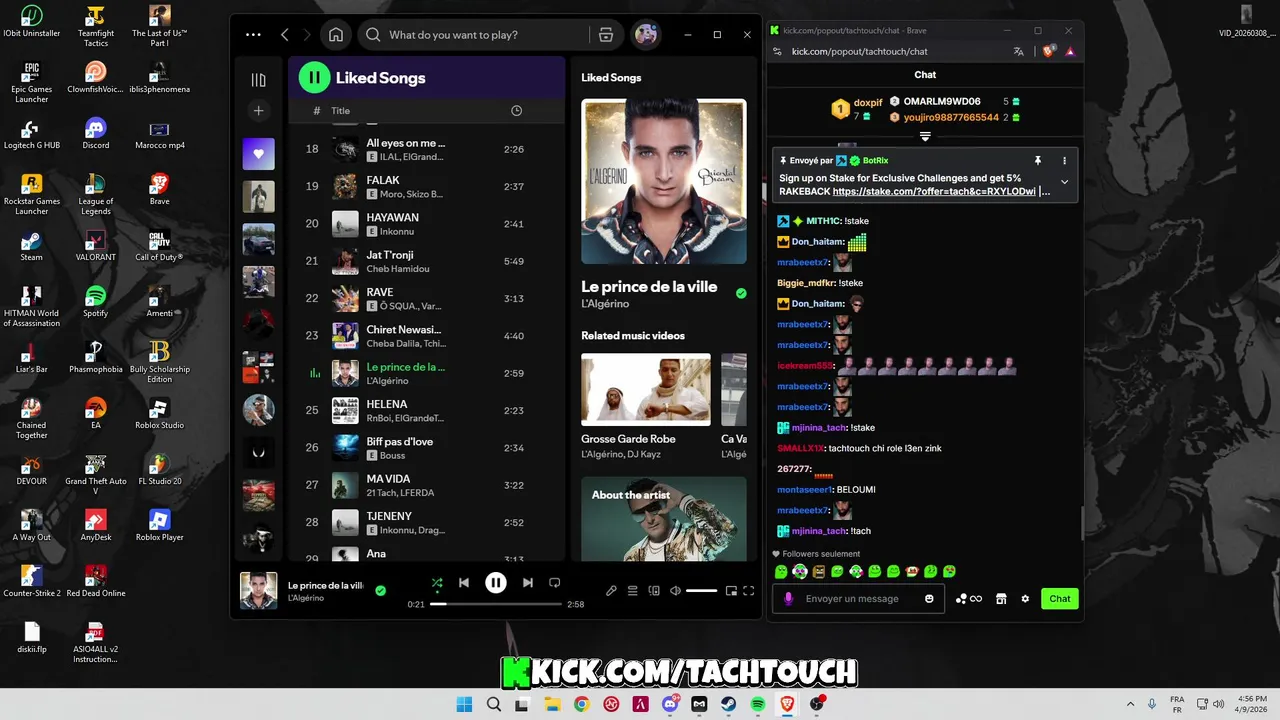Select VALORANT desktop shortcut
The height and width of the screenshot is (720, 1280).
(96, 246)
